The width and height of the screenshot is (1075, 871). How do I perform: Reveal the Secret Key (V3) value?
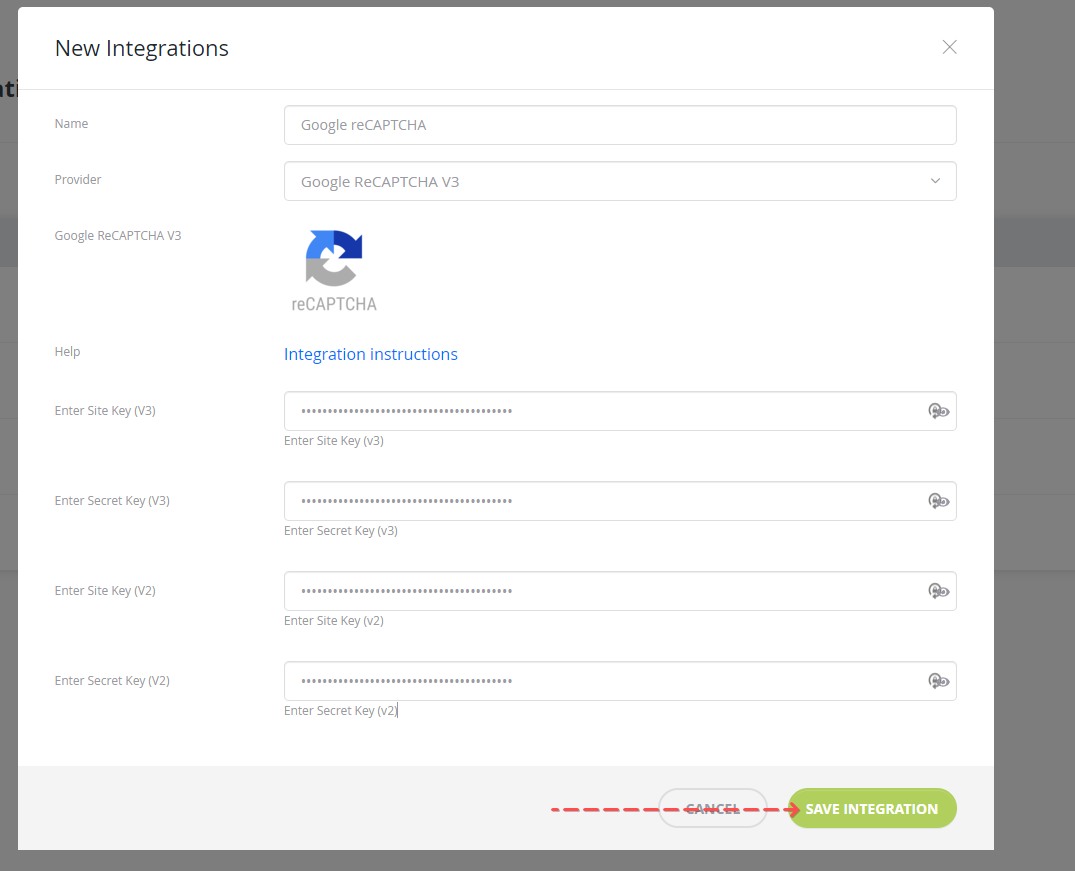pos(939,501)
